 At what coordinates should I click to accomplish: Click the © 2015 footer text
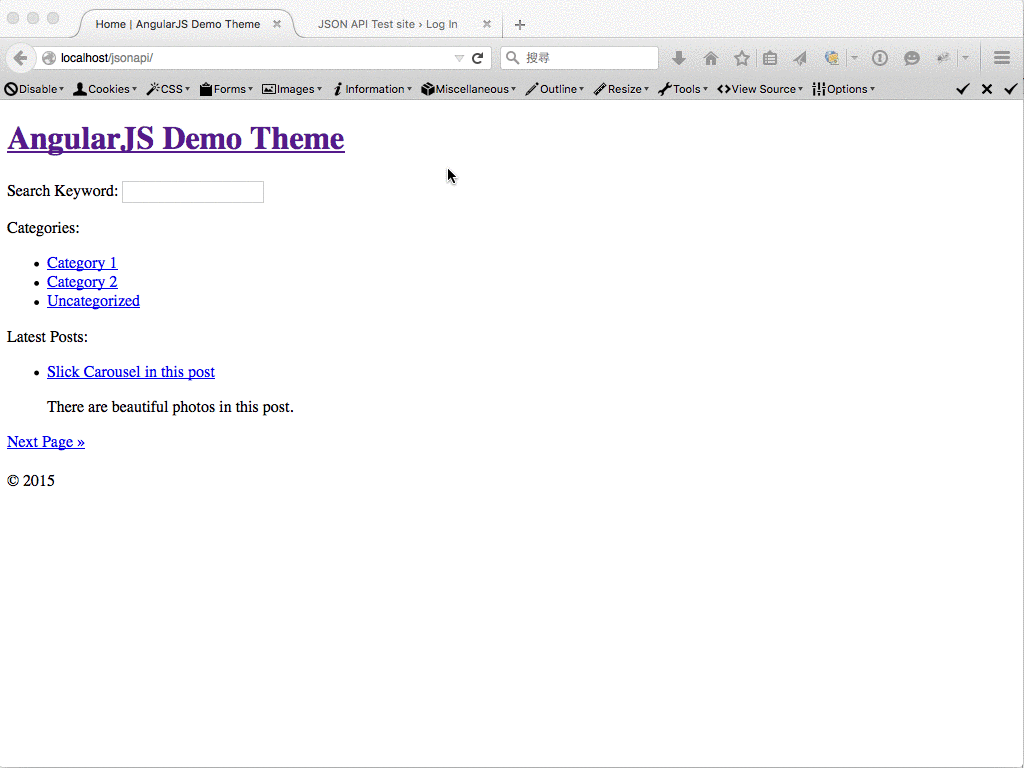coord(31,481)
